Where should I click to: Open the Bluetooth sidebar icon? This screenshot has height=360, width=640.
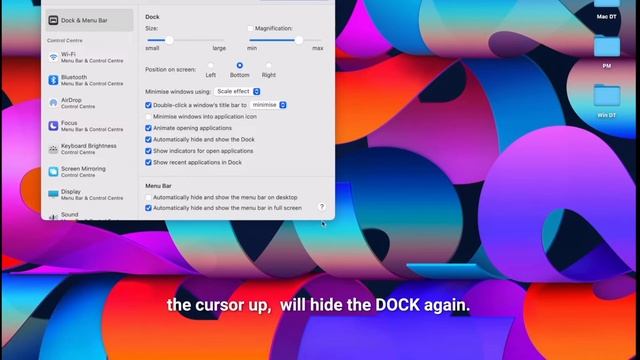[53, 80]
